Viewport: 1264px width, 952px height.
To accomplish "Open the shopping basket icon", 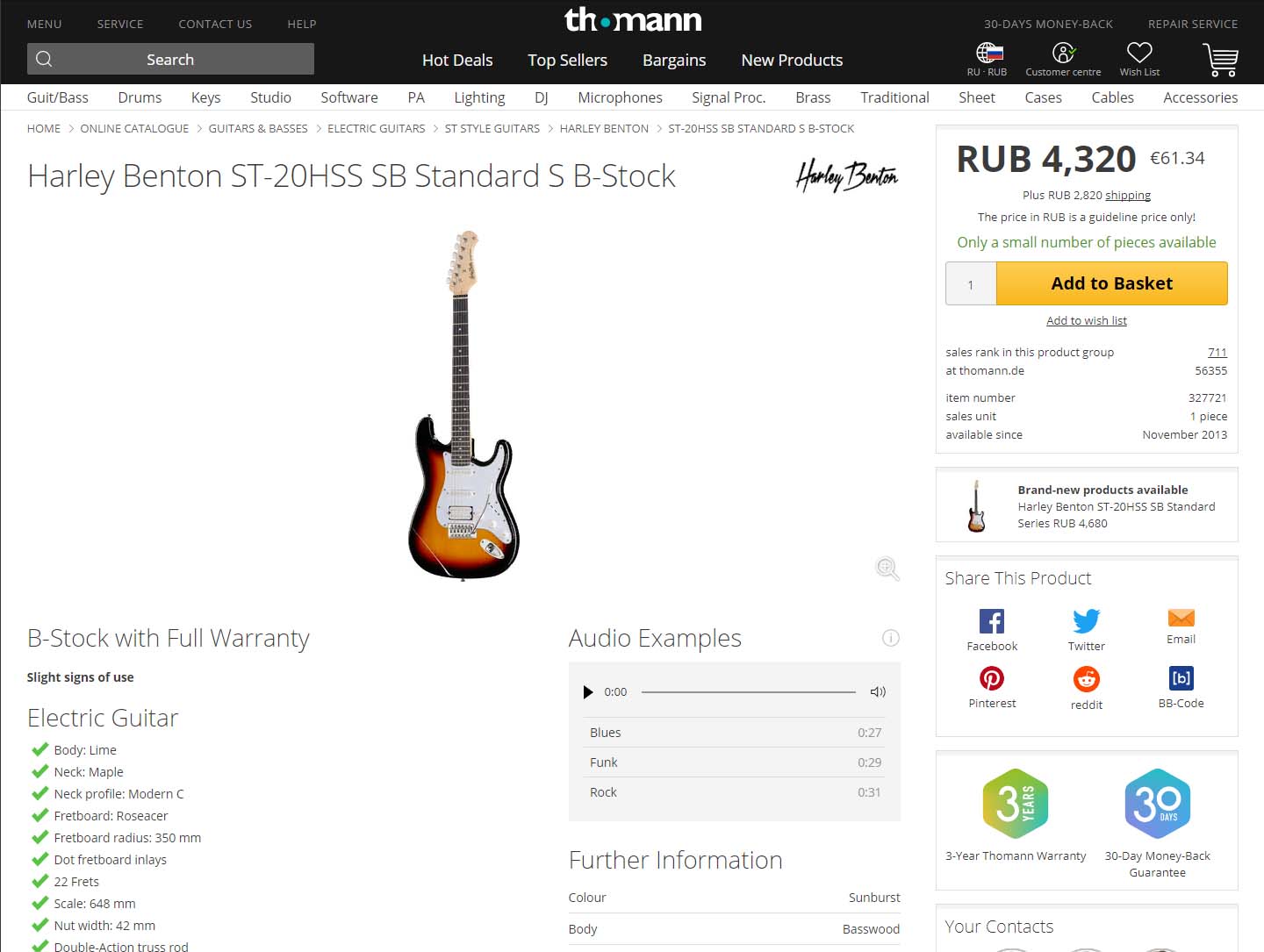I will click(x=1220, y=60).
